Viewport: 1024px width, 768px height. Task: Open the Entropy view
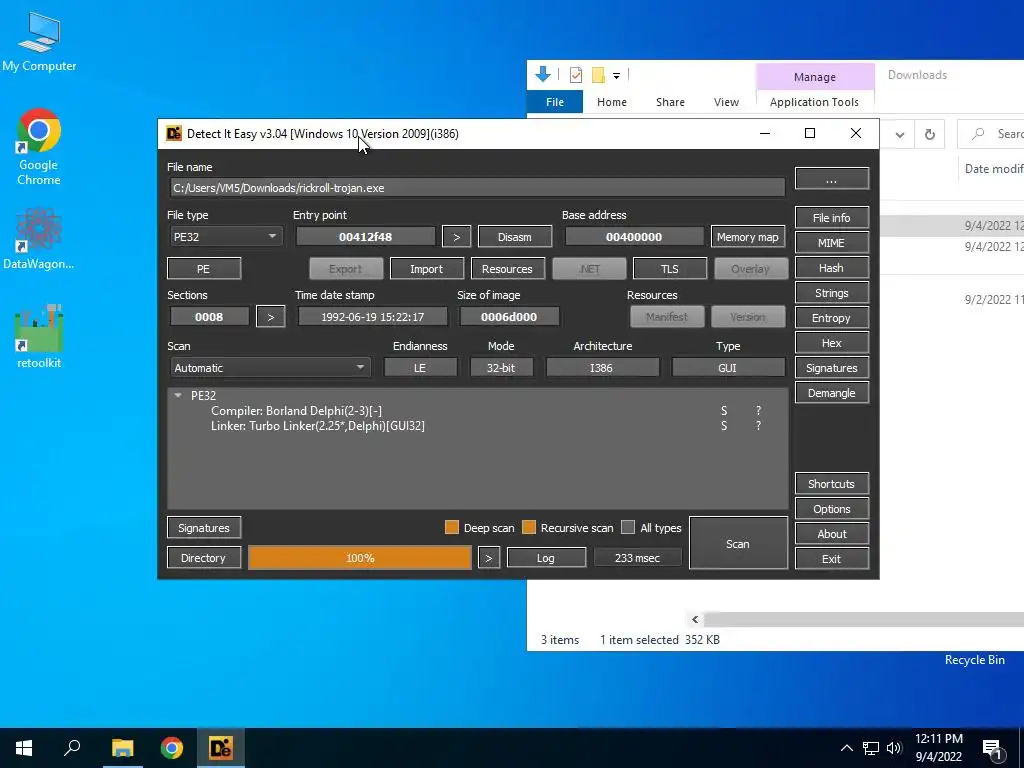point(831,318)
